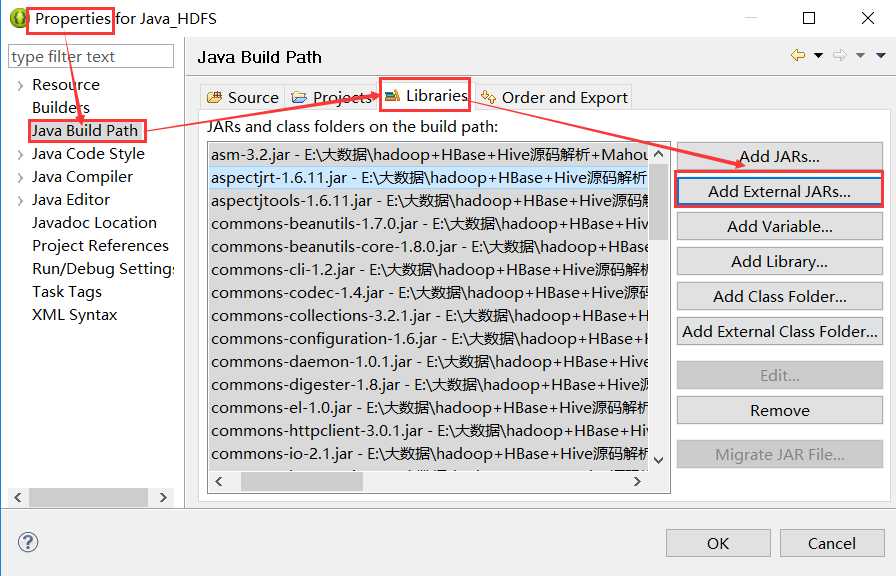The height and width of the screenshot is (576, 896).
Task: Click JAR list scroll left arrow
Action: click(x=219, y=481)
